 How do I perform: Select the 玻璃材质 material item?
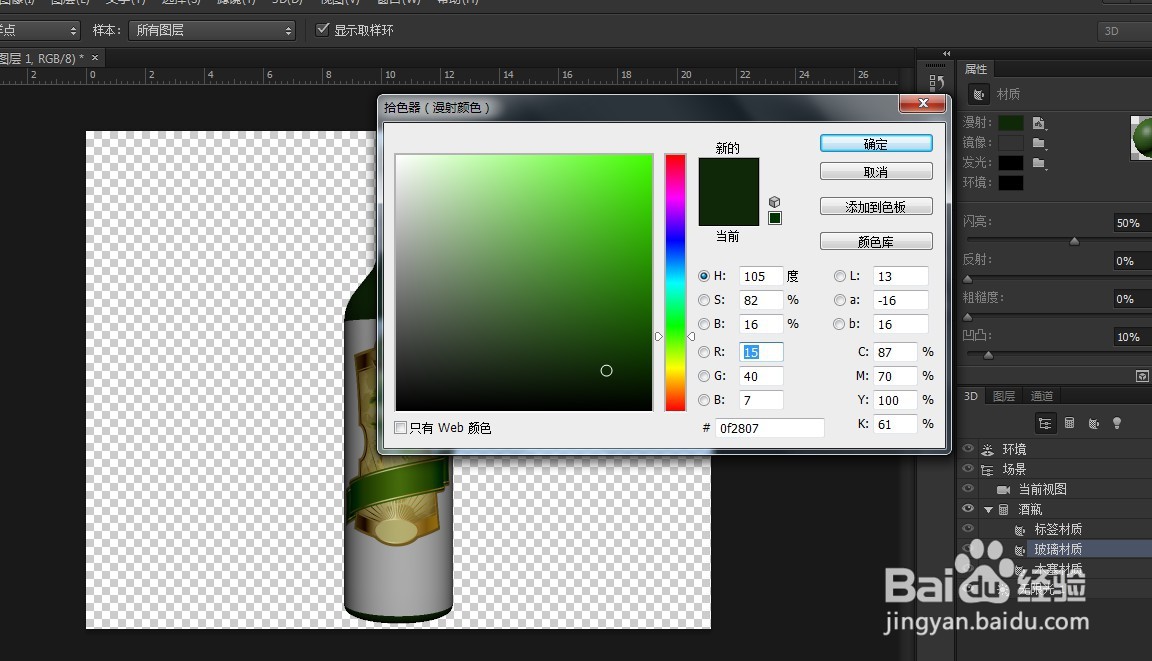click(1058, 549)
